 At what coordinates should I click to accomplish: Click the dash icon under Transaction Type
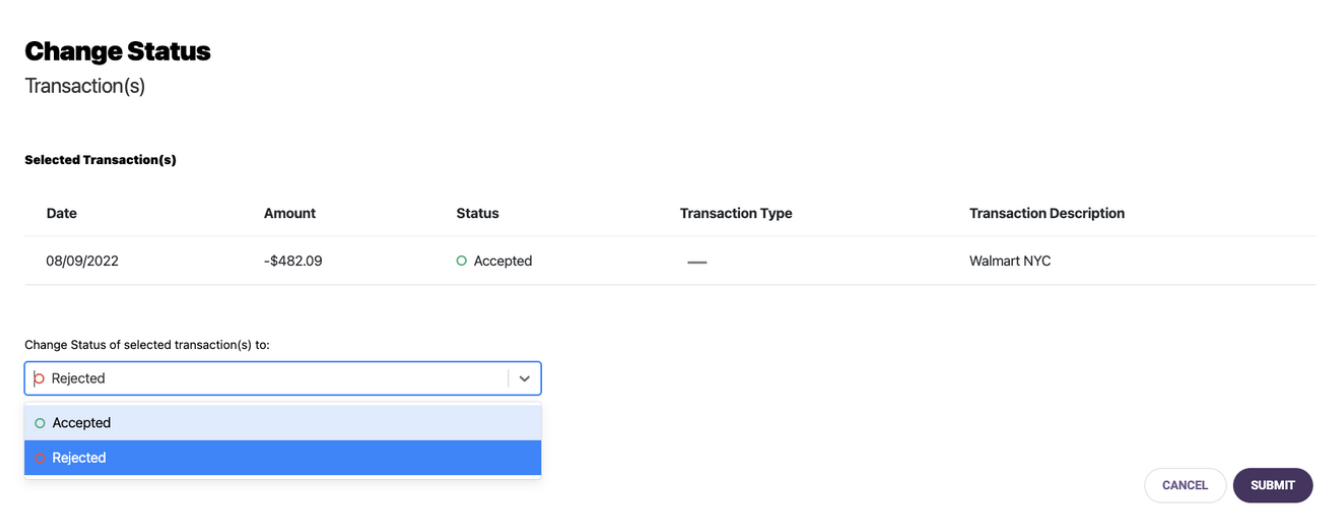click(x=697, y=262)
